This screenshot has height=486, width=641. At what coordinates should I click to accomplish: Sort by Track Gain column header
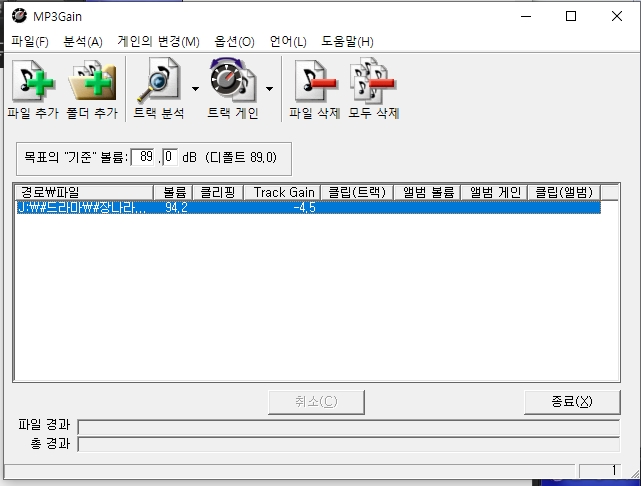pos(283,192)
